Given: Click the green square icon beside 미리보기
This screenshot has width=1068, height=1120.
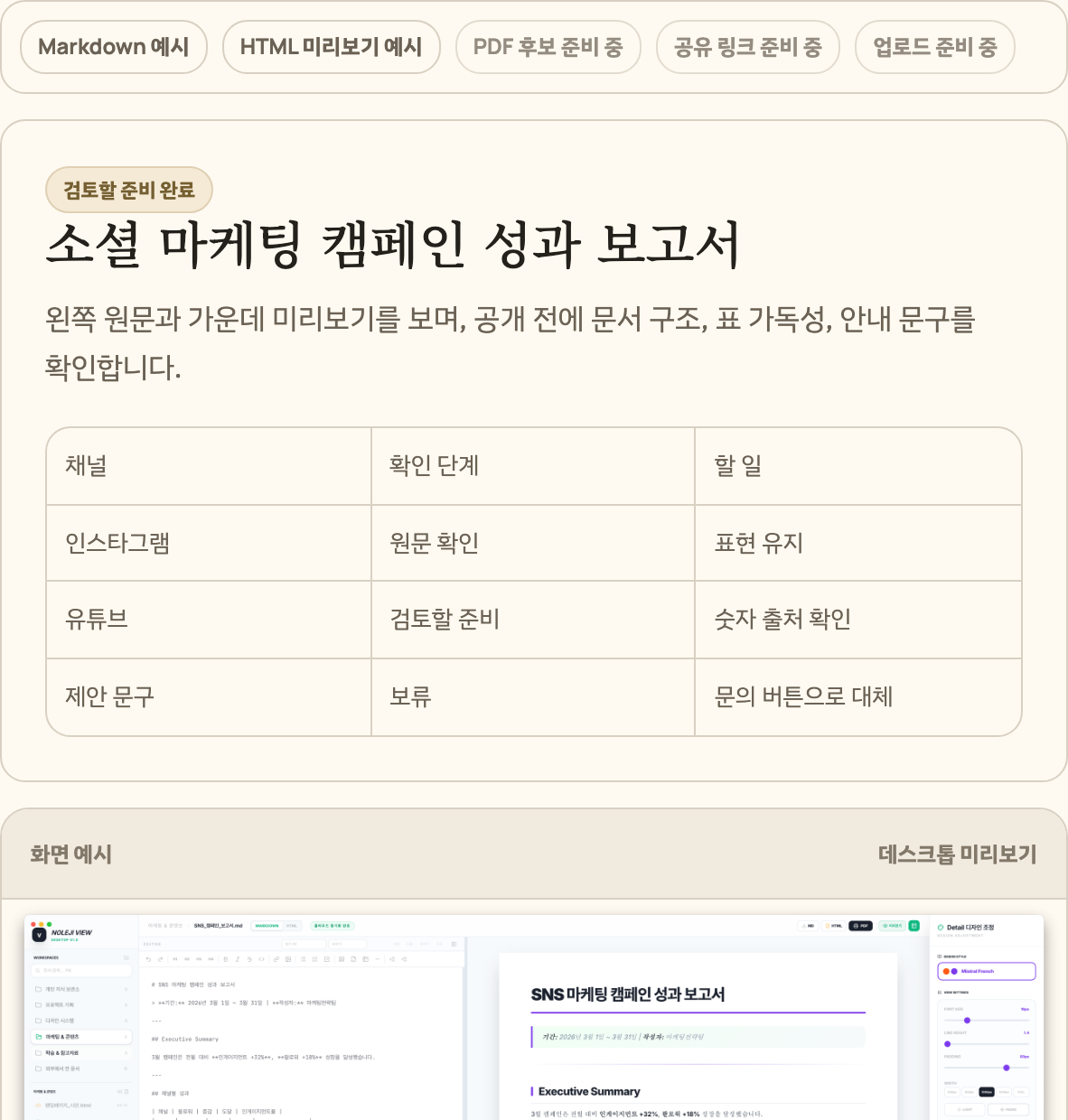Looking at the screenshot, I should click(913, 926).
